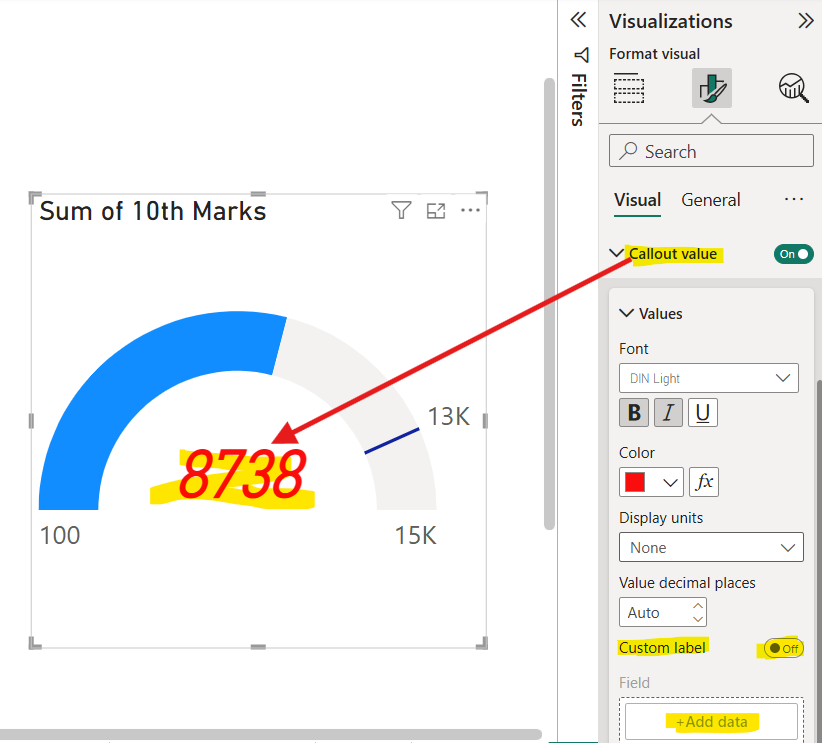Switch to the General tab
This screenshot has width=822, height=743.
point(710,200)
